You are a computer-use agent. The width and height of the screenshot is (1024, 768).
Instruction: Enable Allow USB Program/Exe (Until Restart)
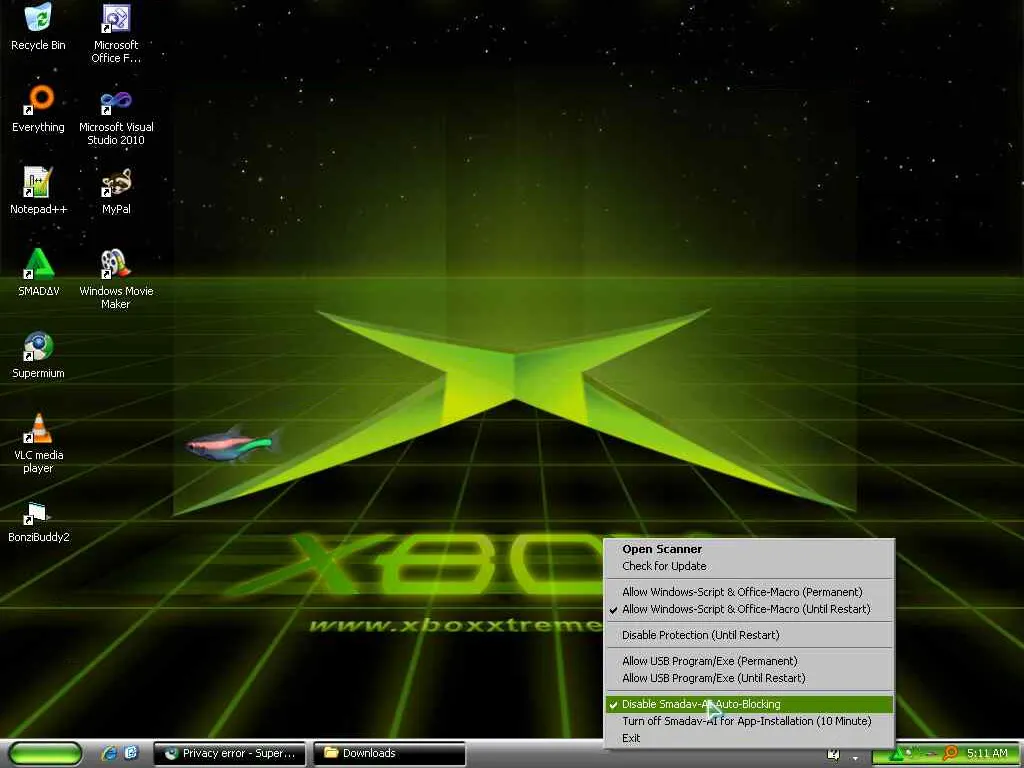coord(750,679)
